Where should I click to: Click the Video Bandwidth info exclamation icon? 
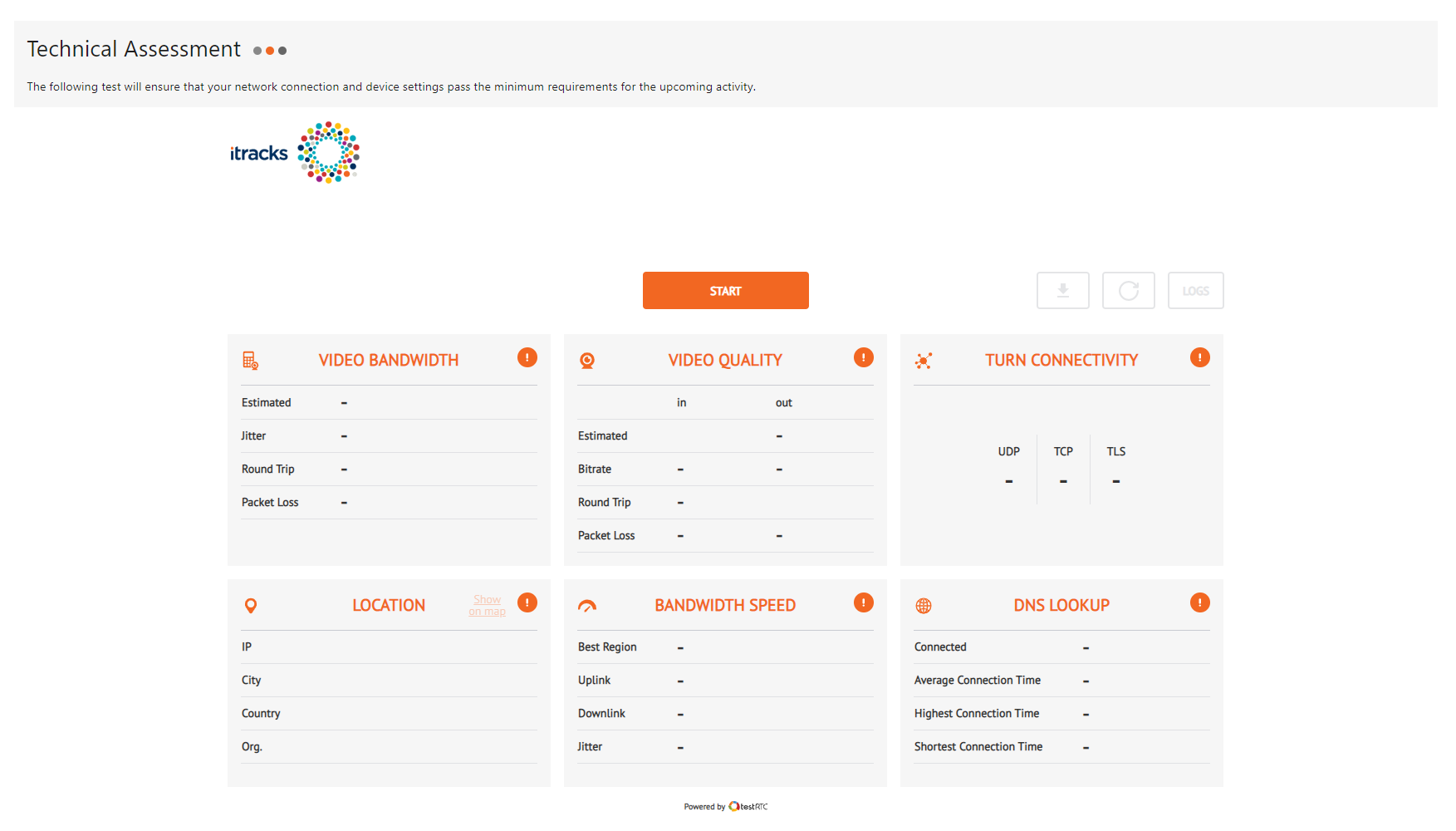(x=527, y=357)
